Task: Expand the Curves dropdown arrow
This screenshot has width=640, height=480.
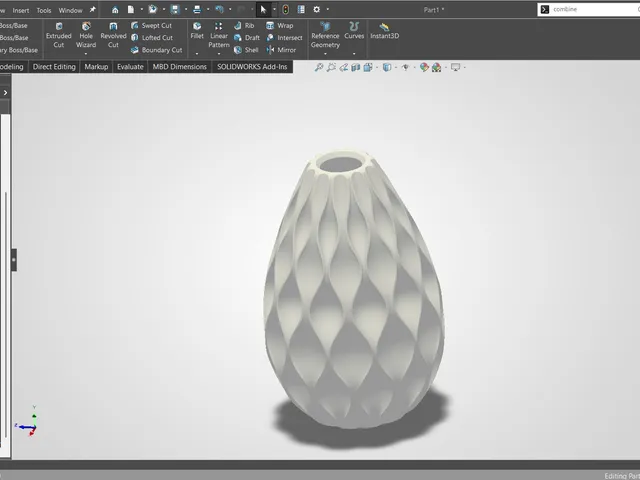Action: [354, 53]
